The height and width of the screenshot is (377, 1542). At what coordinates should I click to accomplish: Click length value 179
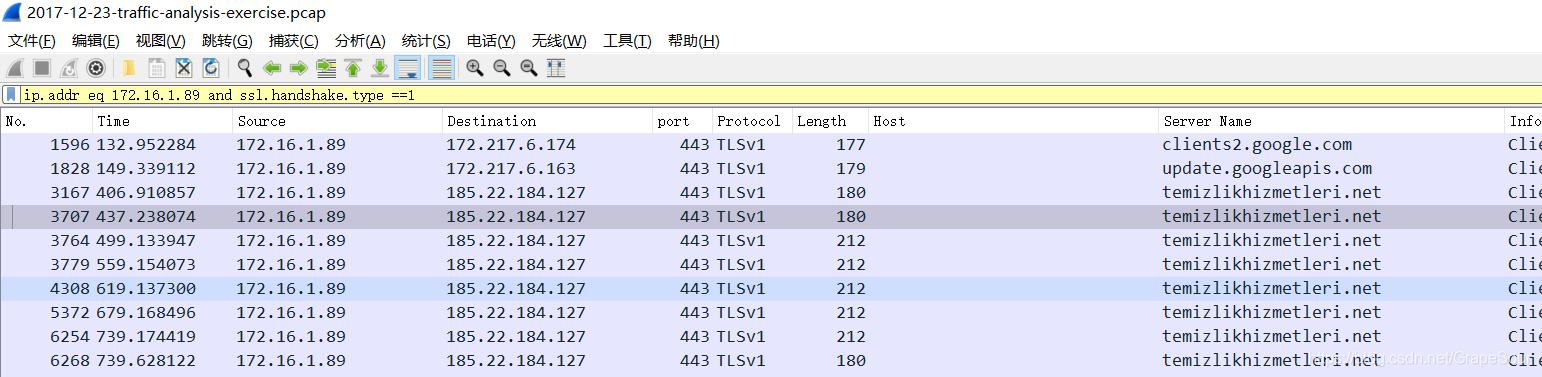tap(851, 168)
